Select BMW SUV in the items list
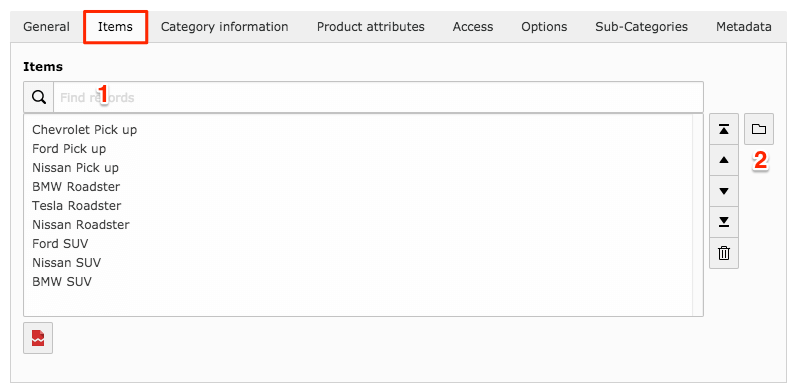 [62, 281]
